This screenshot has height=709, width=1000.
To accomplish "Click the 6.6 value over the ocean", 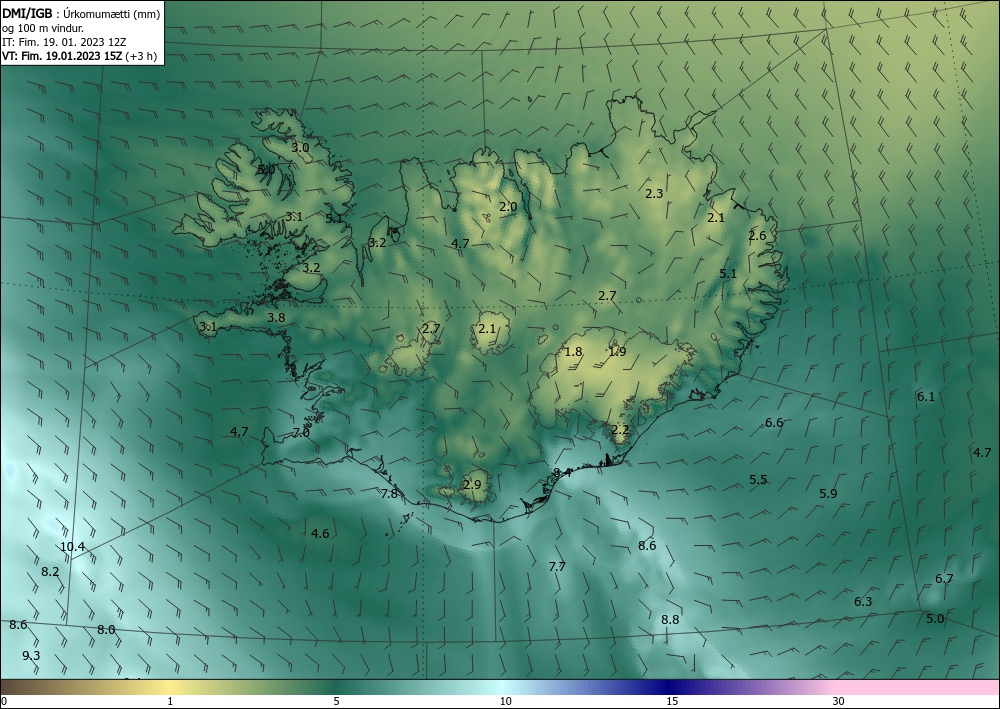I will click(x=774, y=423).
